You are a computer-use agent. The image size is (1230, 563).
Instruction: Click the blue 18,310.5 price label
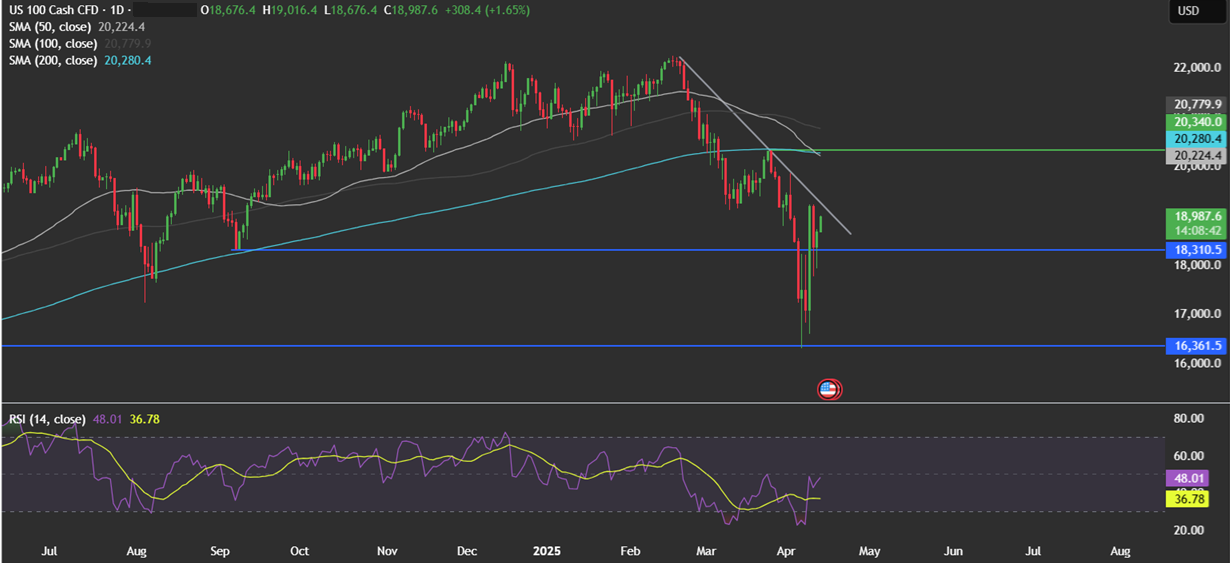pyautogui.click(x=1196, y=250)
